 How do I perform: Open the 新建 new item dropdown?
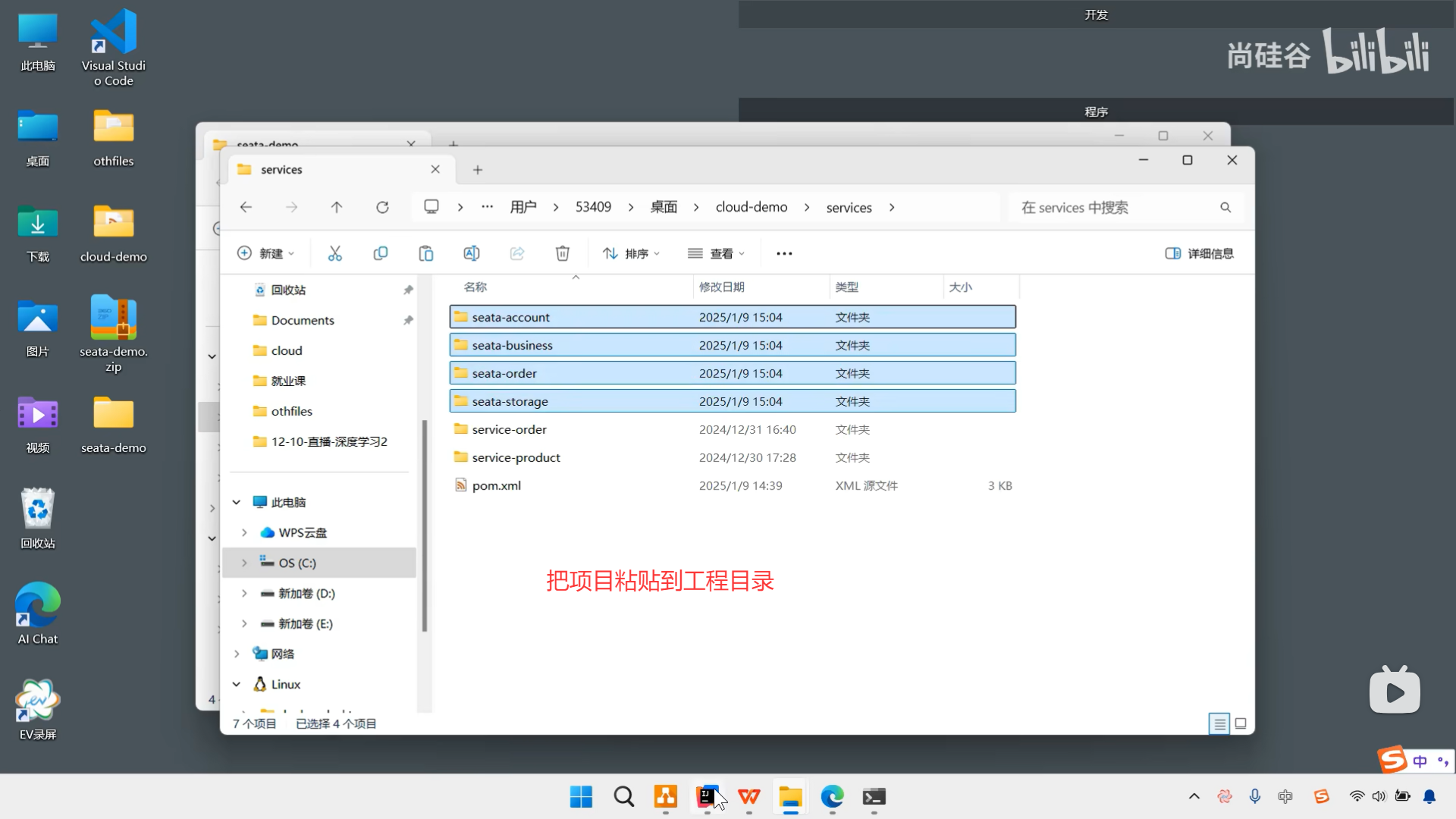(x=265, y=253)
